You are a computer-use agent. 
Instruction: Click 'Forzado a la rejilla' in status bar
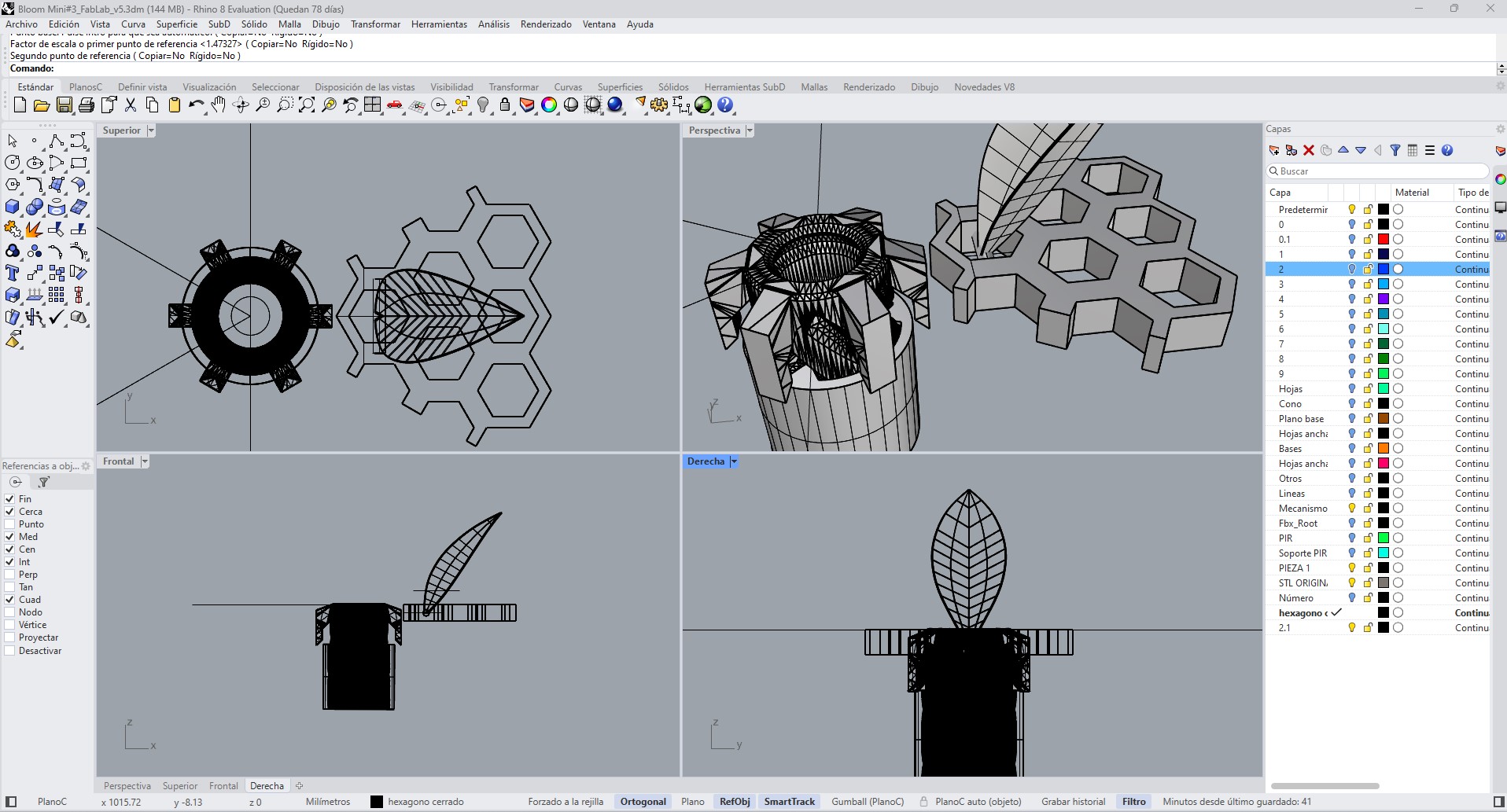pyautogui.click(x=566, y=802)
